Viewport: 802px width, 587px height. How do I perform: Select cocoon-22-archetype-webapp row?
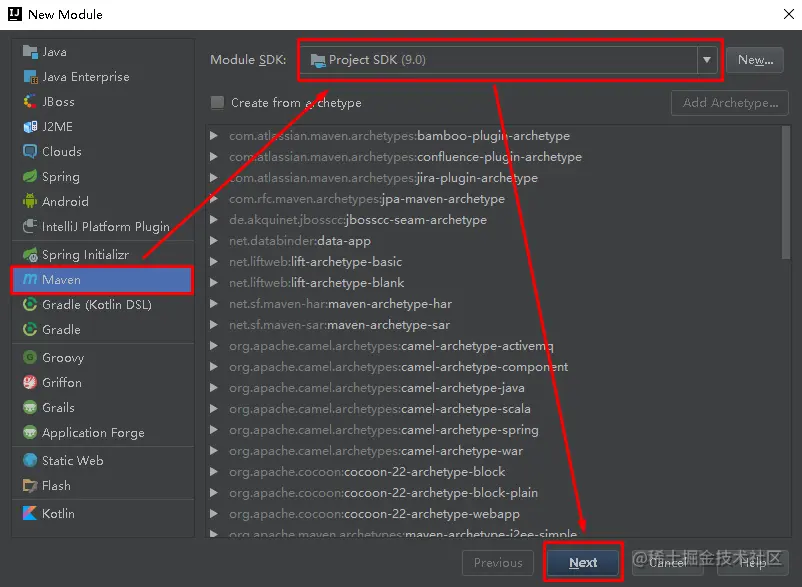374,513
